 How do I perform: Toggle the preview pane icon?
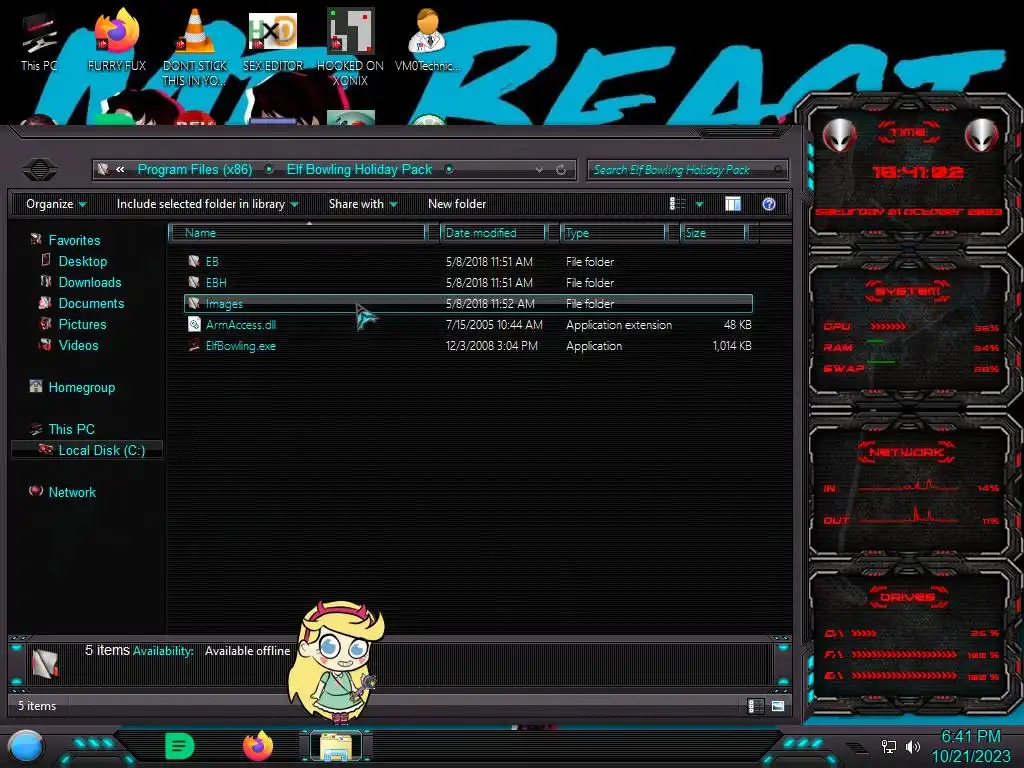[x=733, y=204]
